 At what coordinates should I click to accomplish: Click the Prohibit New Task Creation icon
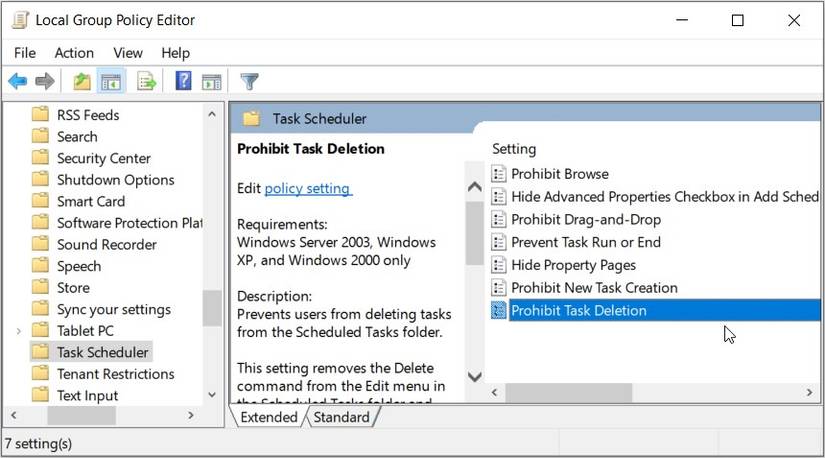[x=498, y=287]
